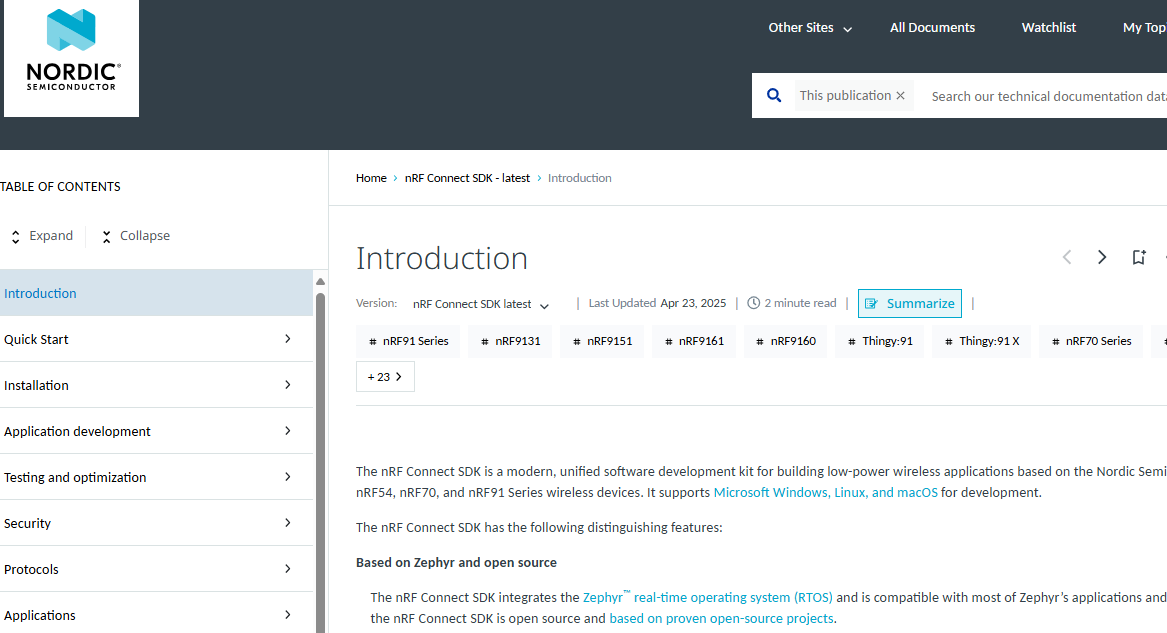
Task: Click the search magnifier icon
Action: tap(773, 96)
